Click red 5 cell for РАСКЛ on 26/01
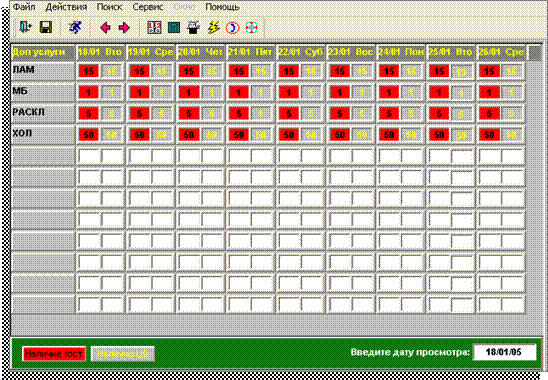Viewport: 548px width, 380px height. [x=489, y=114]
